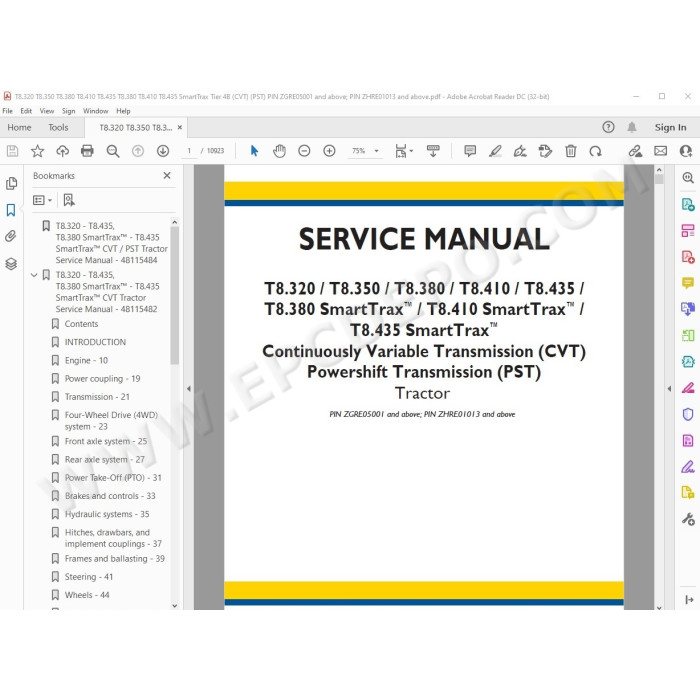
Task: Click the Save file icon
Action: coord(12,151)
